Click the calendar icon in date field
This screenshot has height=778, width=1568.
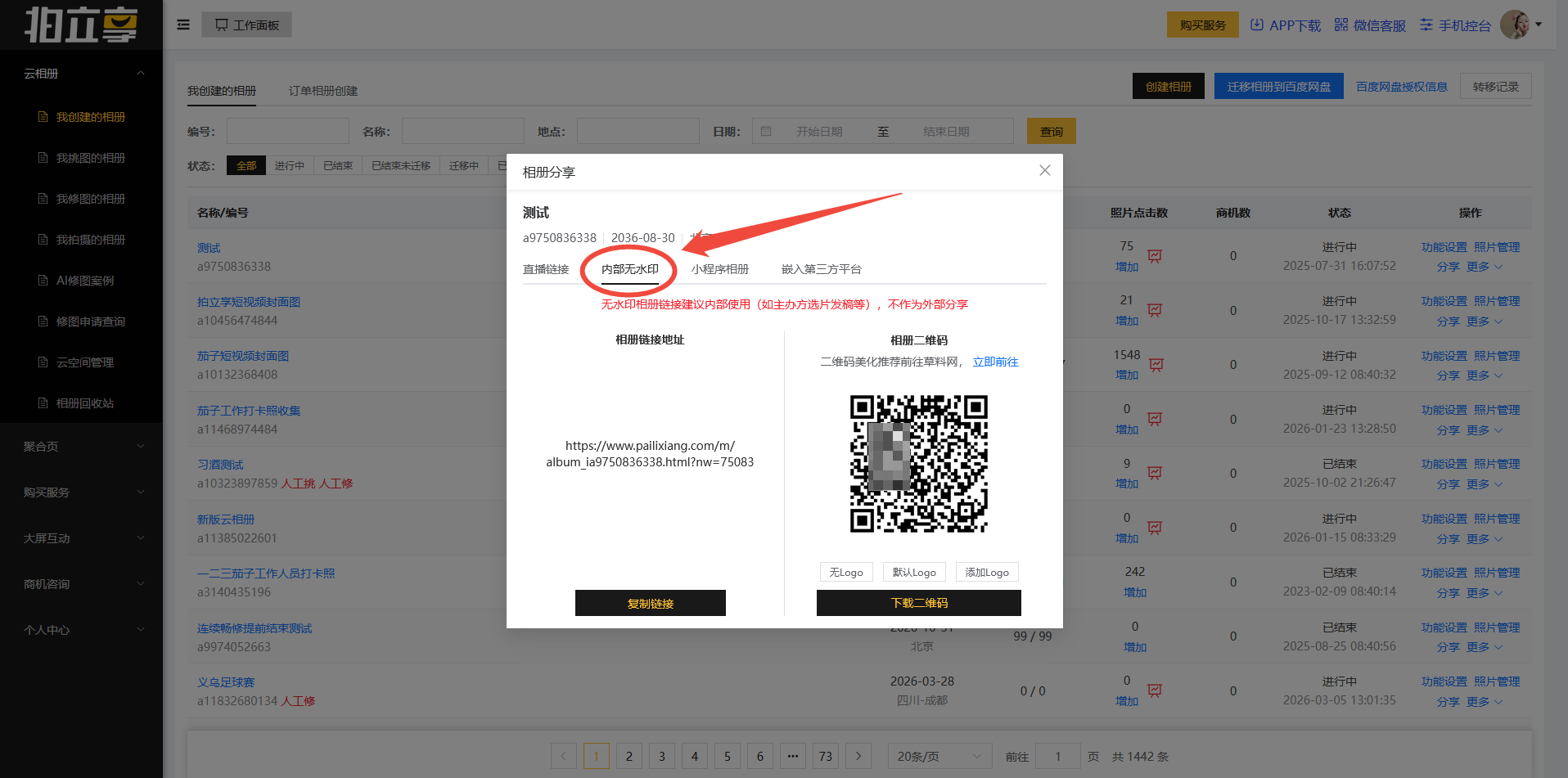pyautogui.click(x=766, y=131)
